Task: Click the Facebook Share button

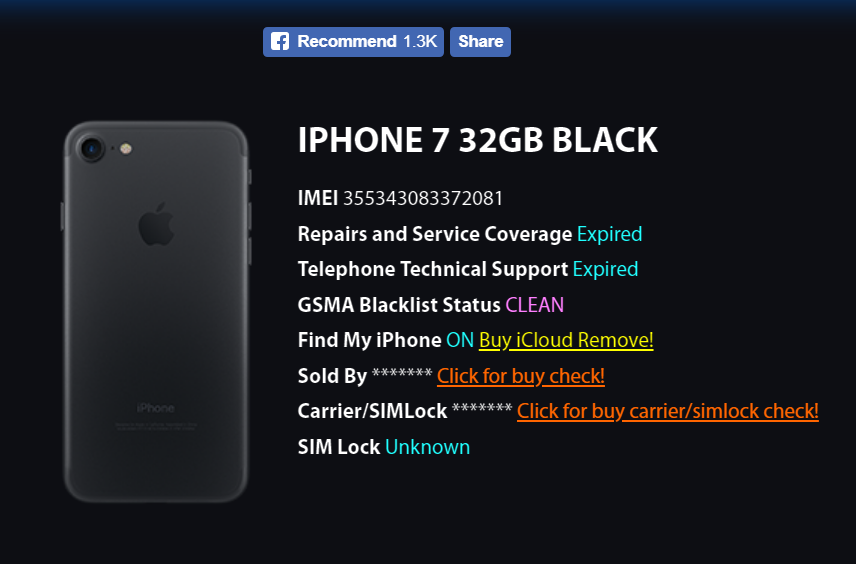Action: (x=480, y=42)
